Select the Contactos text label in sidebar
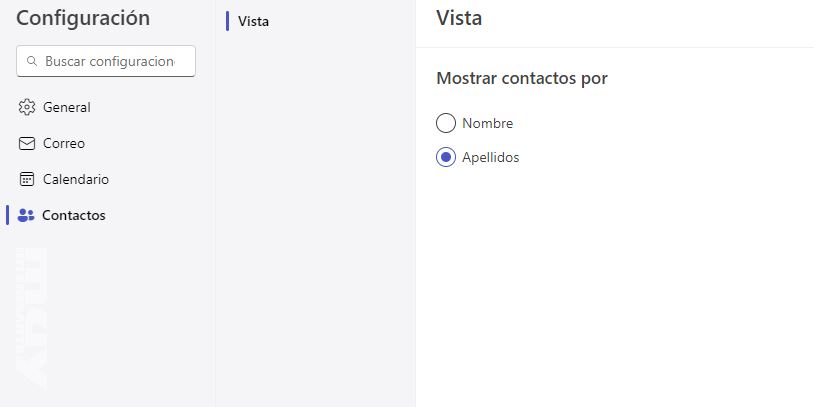814x407 pixels. [74, 215]
